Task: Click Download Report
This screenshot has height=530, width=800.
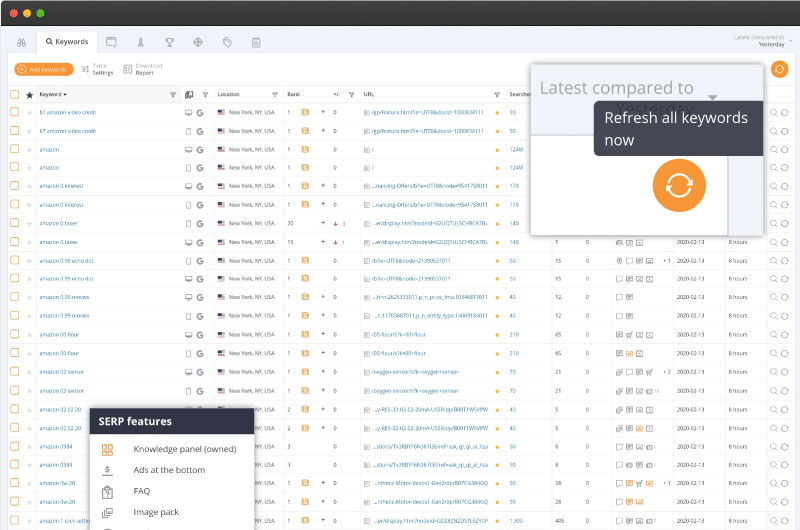Action: click(143, 69)
